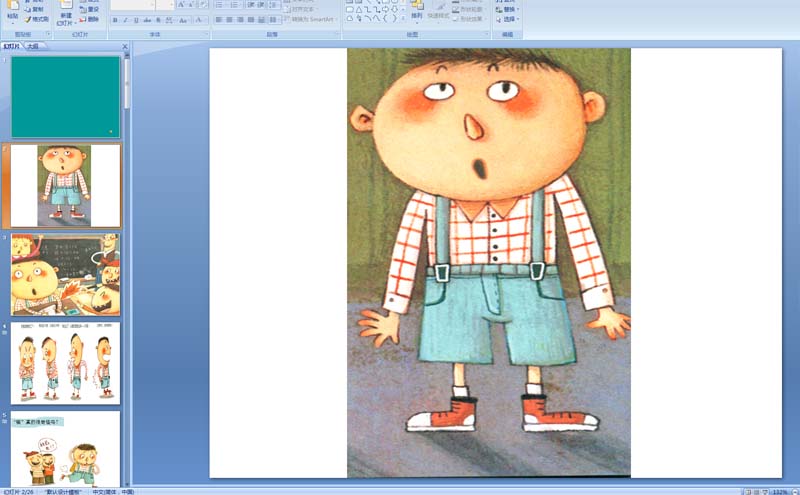This screenshot has height=495, width=800.
Task: Select the left brace shape in gallery
Action: (x=385, y=18)
